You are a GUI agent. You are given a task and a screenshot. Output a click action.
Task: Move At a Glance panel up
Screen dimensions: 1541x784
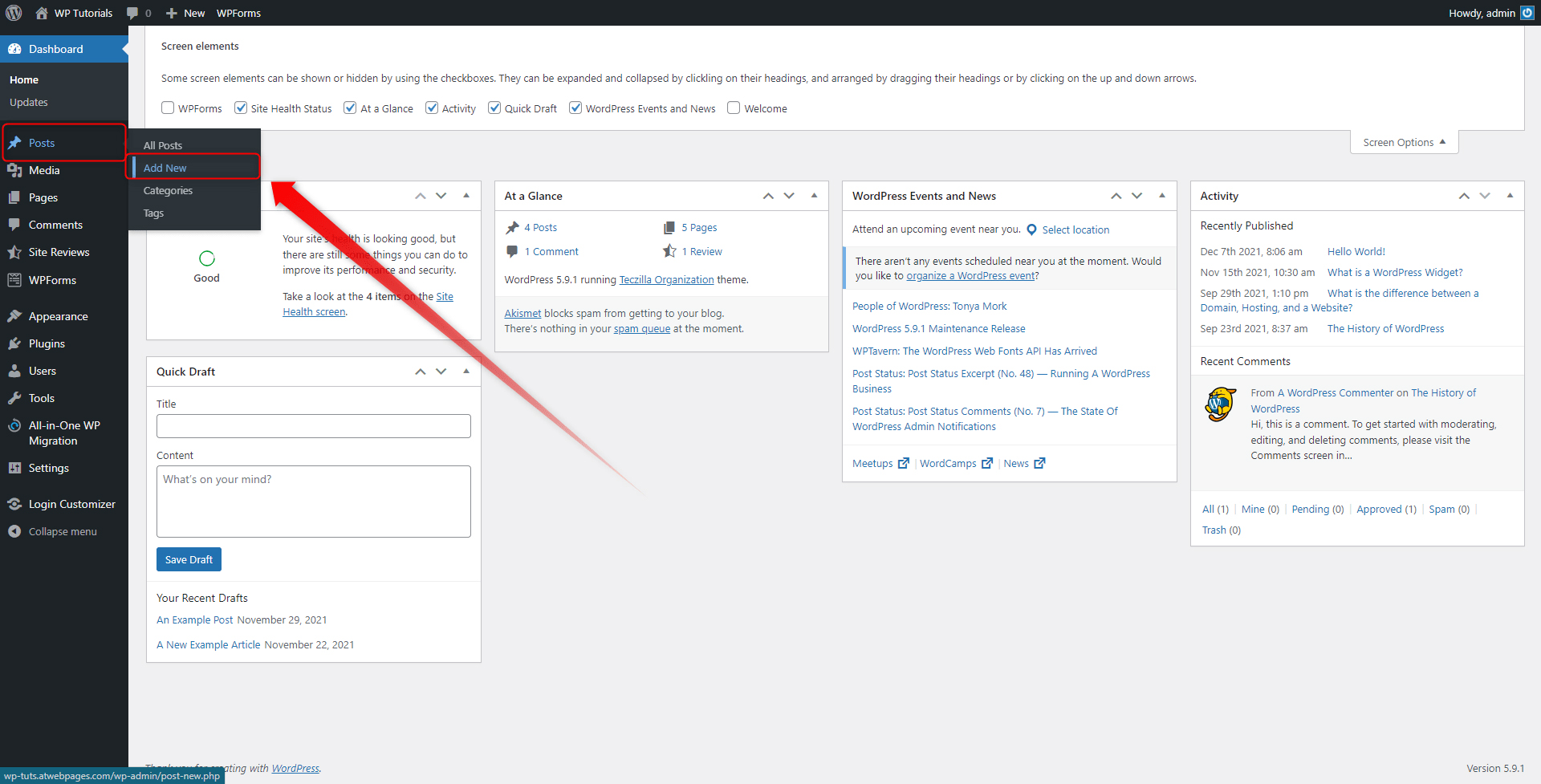(768, 196)
